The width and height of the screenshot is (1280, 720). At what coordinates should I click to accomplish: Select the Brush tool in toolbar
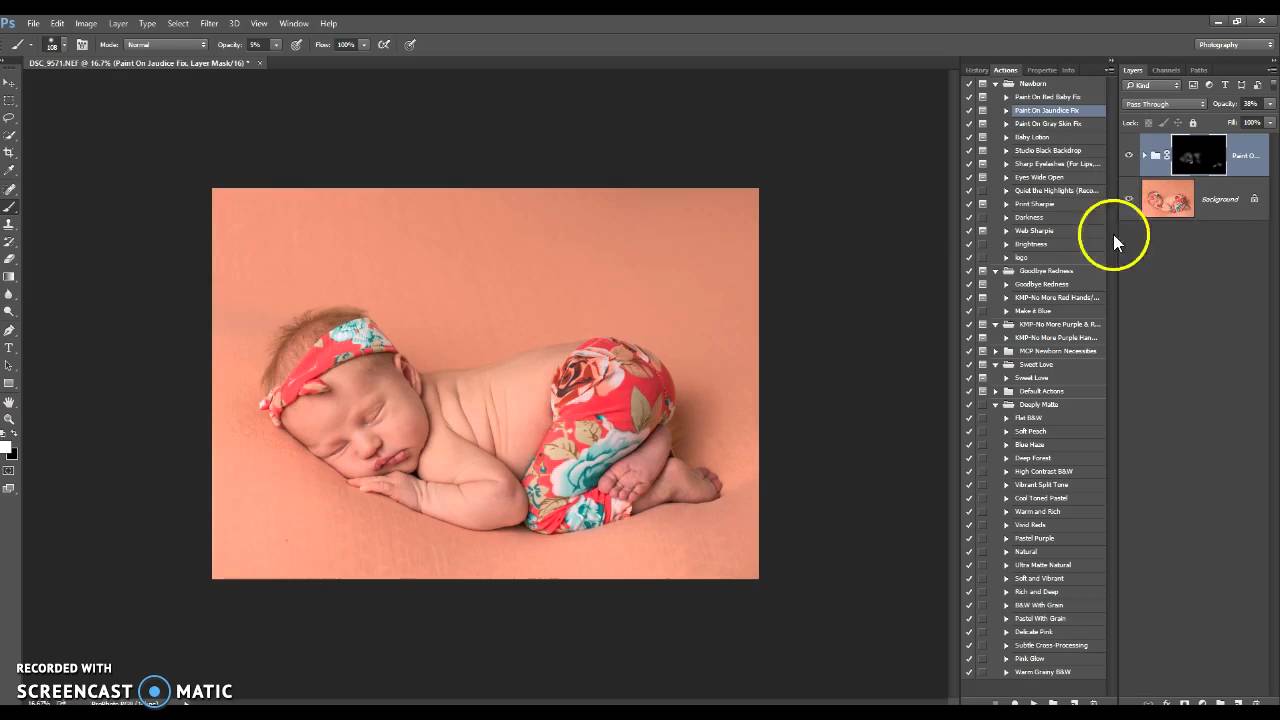click(9, 207)
